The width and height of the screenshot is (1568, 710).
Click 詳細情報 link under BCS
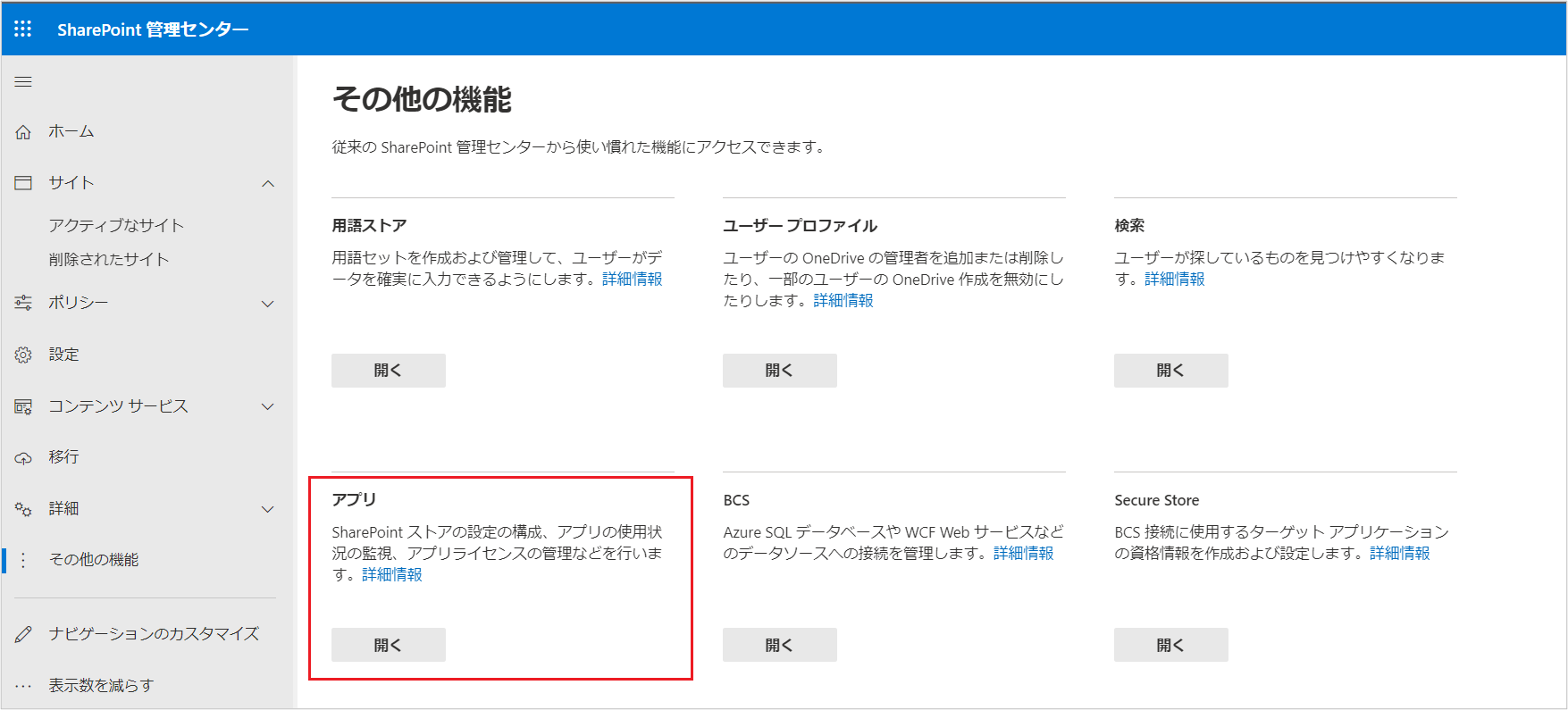[x=1024, y=554]
